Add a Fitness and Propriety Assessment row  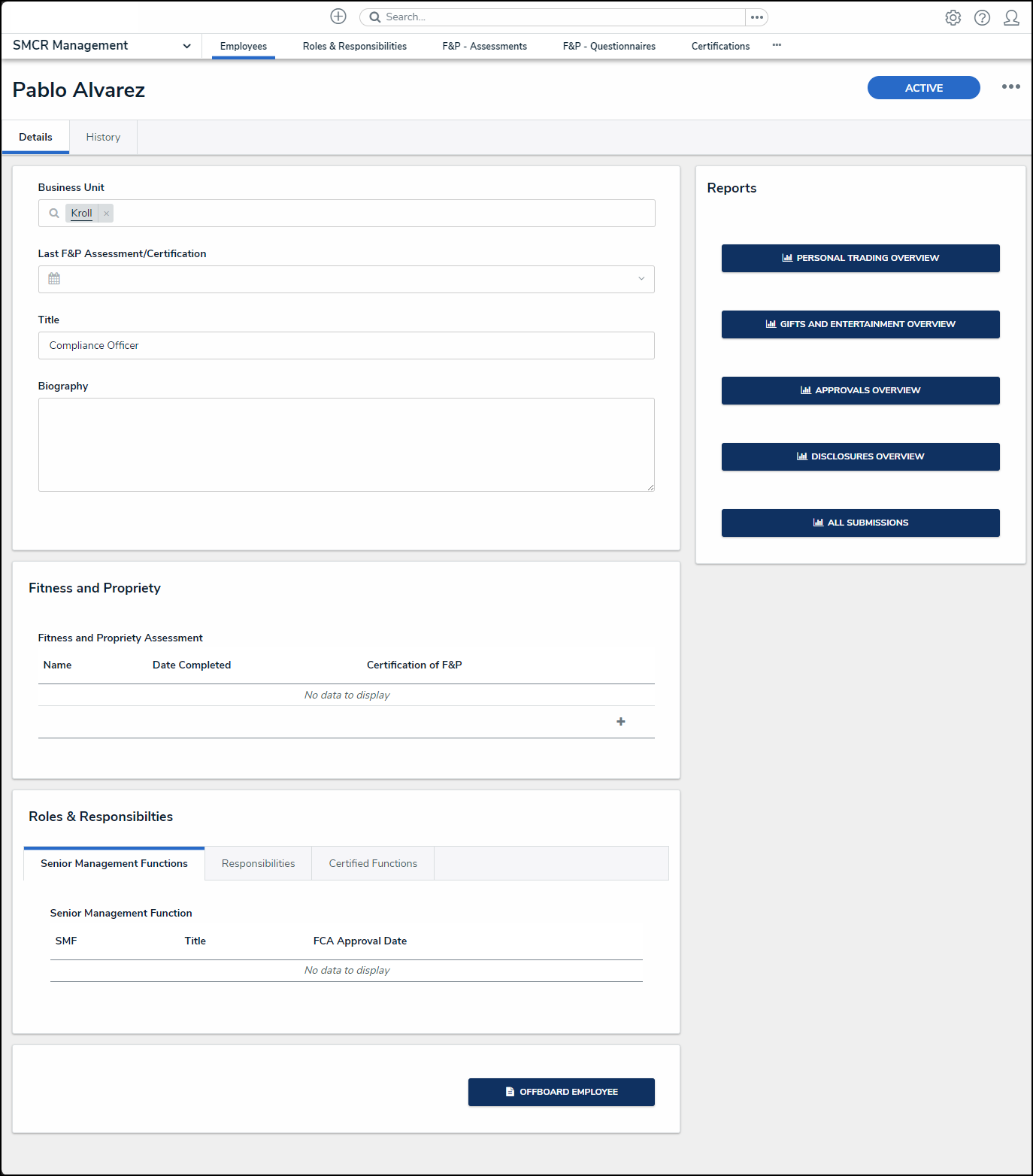point(620,722)
